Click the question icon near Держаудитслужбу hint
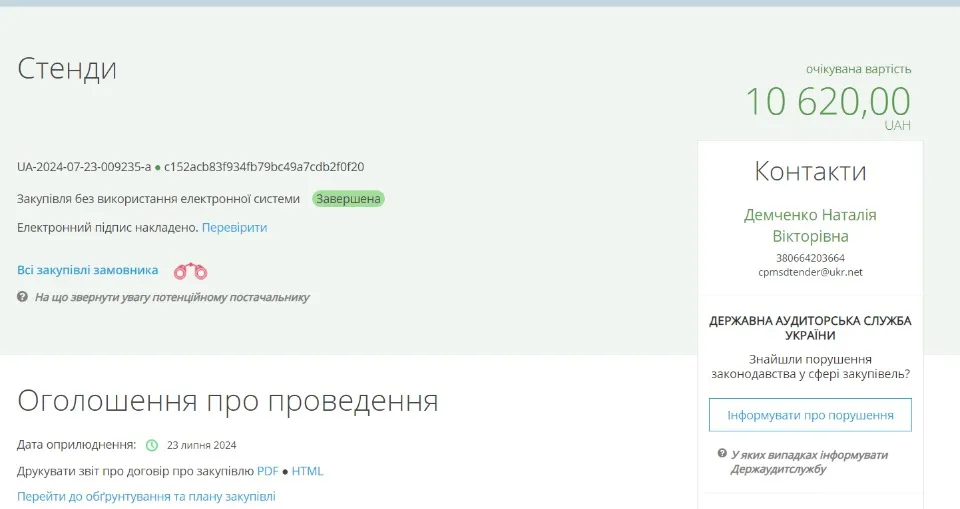The height and width of the screenshot is (509, 960). tap(722, 454)
